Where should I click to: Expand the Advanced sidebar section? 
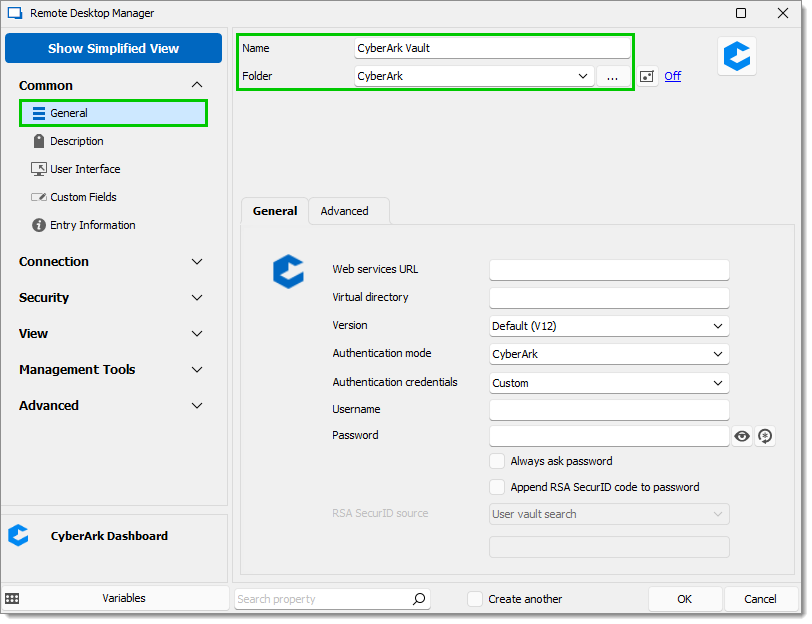[x=197, y=405]
